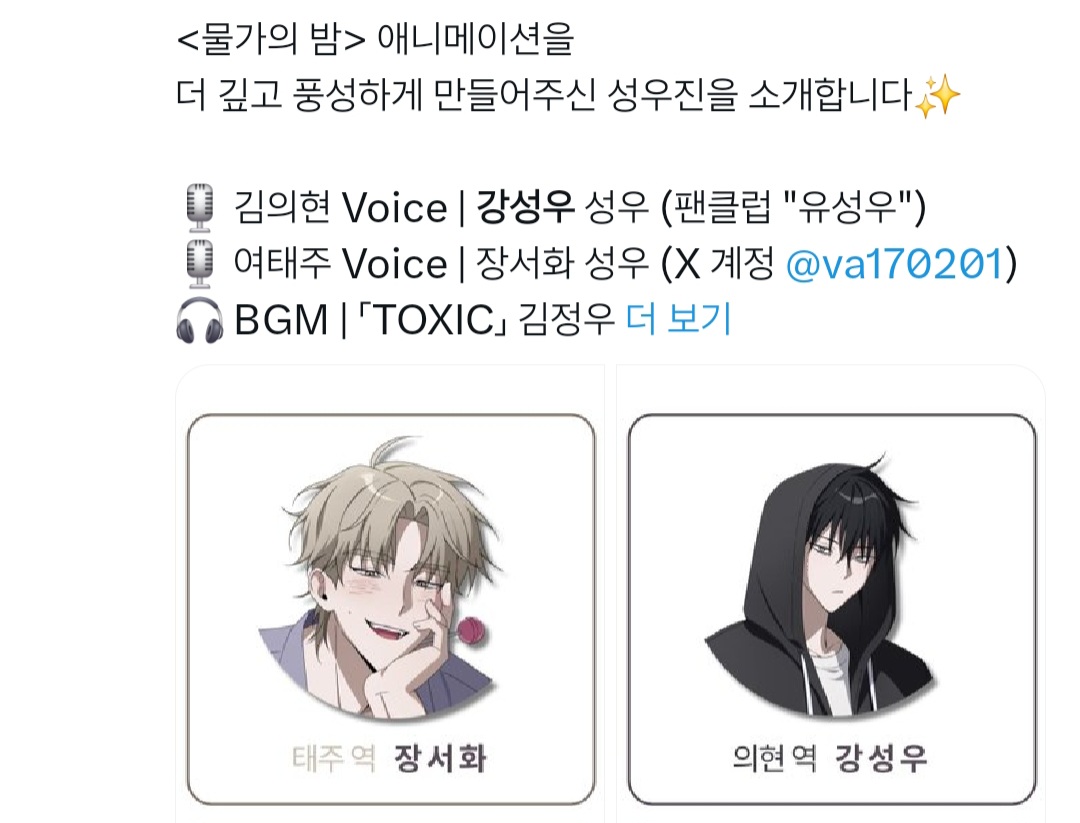Open the 장서화 voice actor image card
Image resolution: width=1080 pixels, height=823 pixels.
391,609
